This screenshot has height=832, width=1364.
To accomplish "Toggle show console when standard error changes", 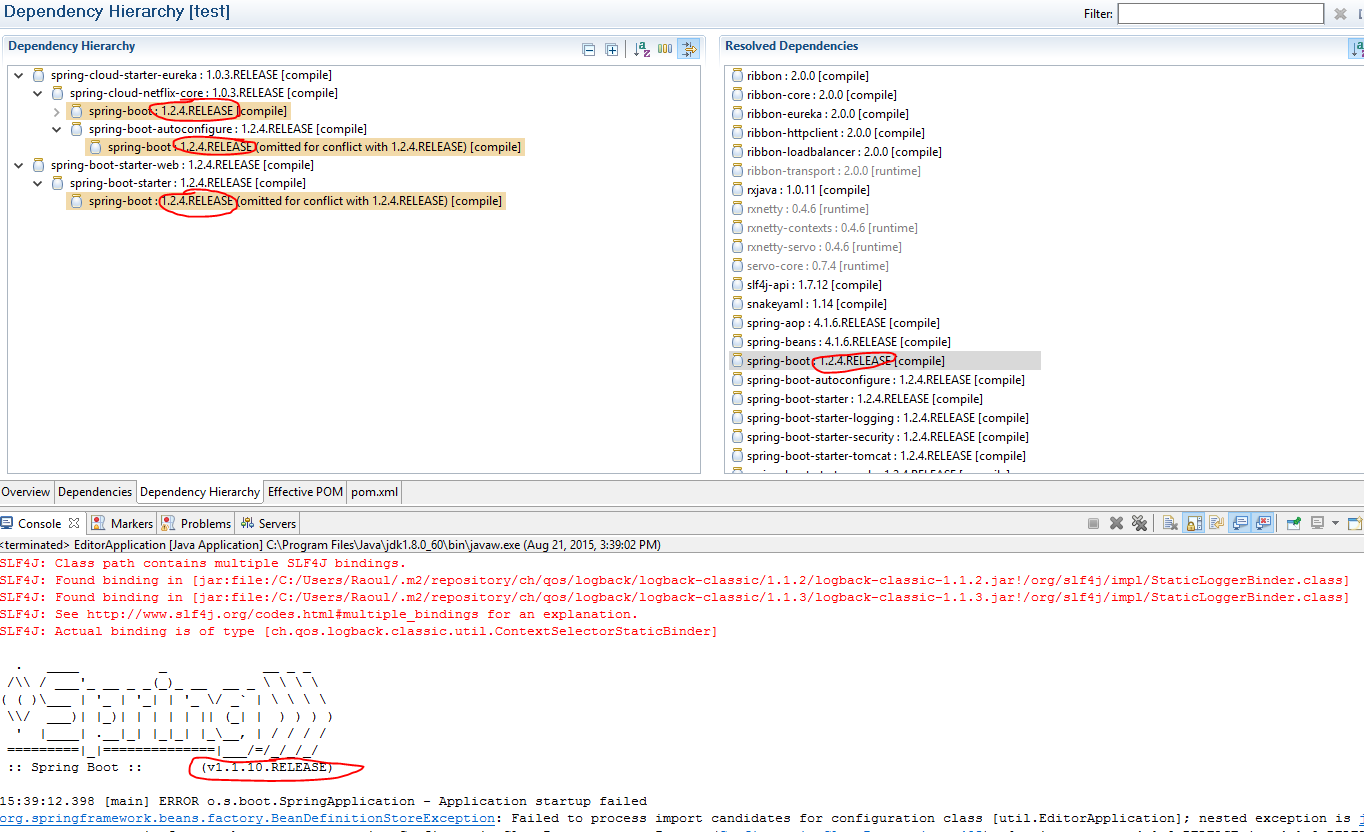I will tap(1263, 523).
